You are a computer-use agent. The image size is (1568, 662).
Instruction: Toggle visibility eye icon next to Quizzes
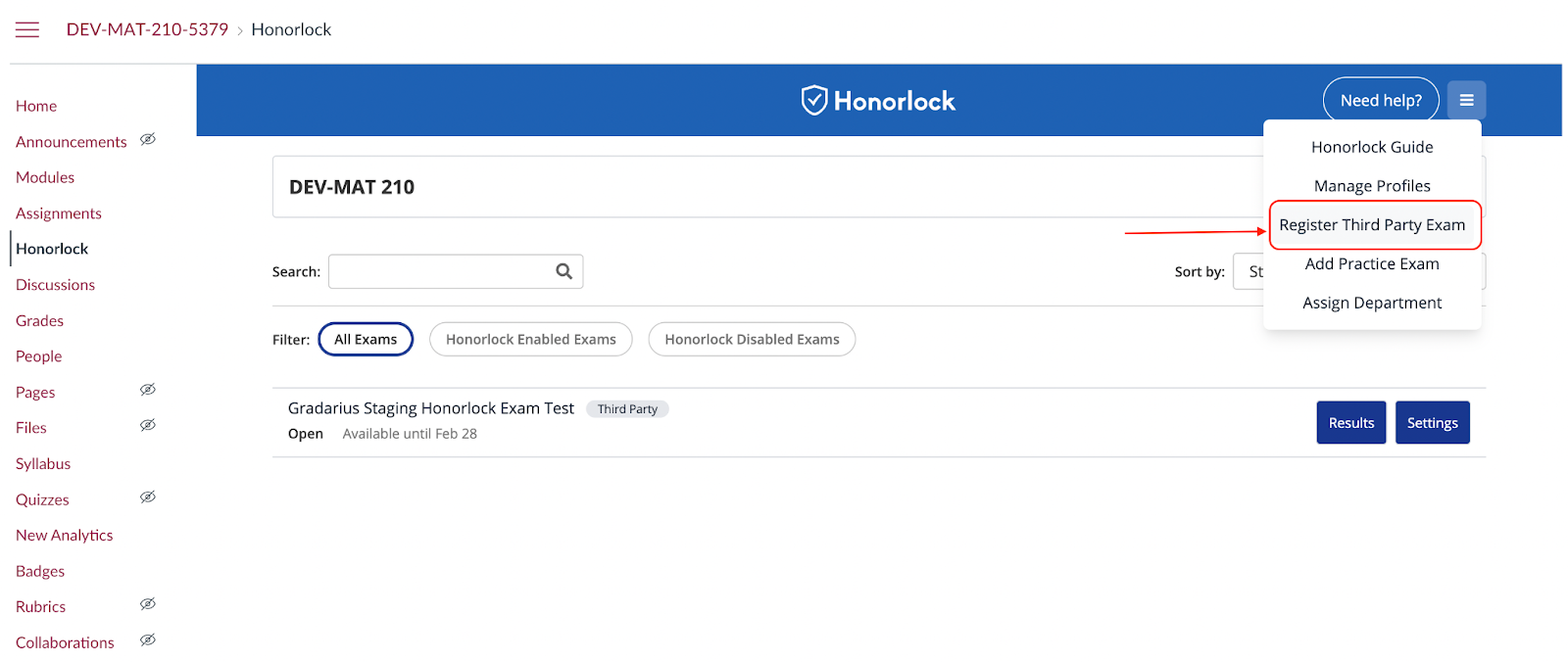[x=148, y=497]
